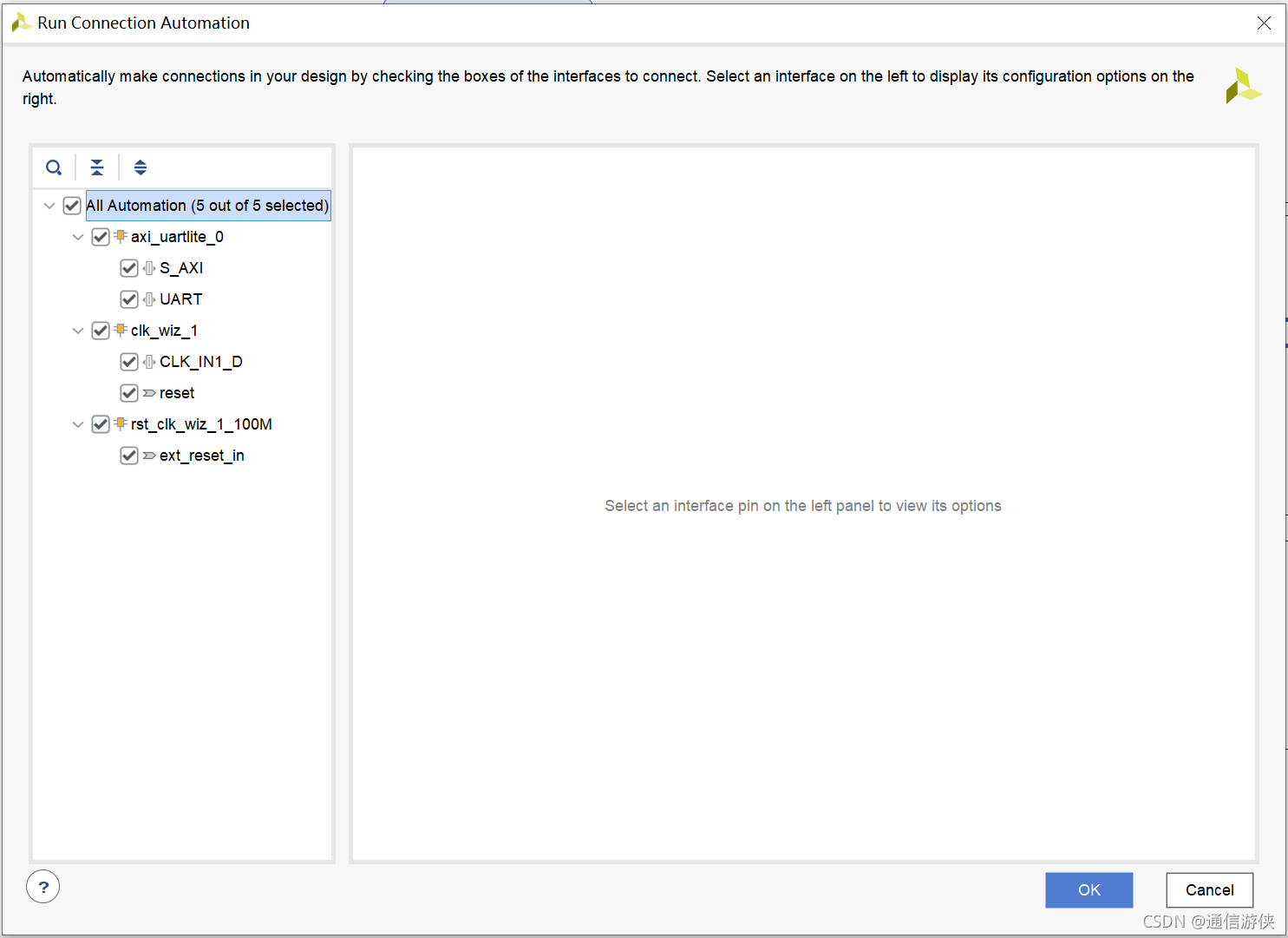Select the ext_reset_in pin row
Viewport: 1288px width, 938px height.
(x=201, y=456)
